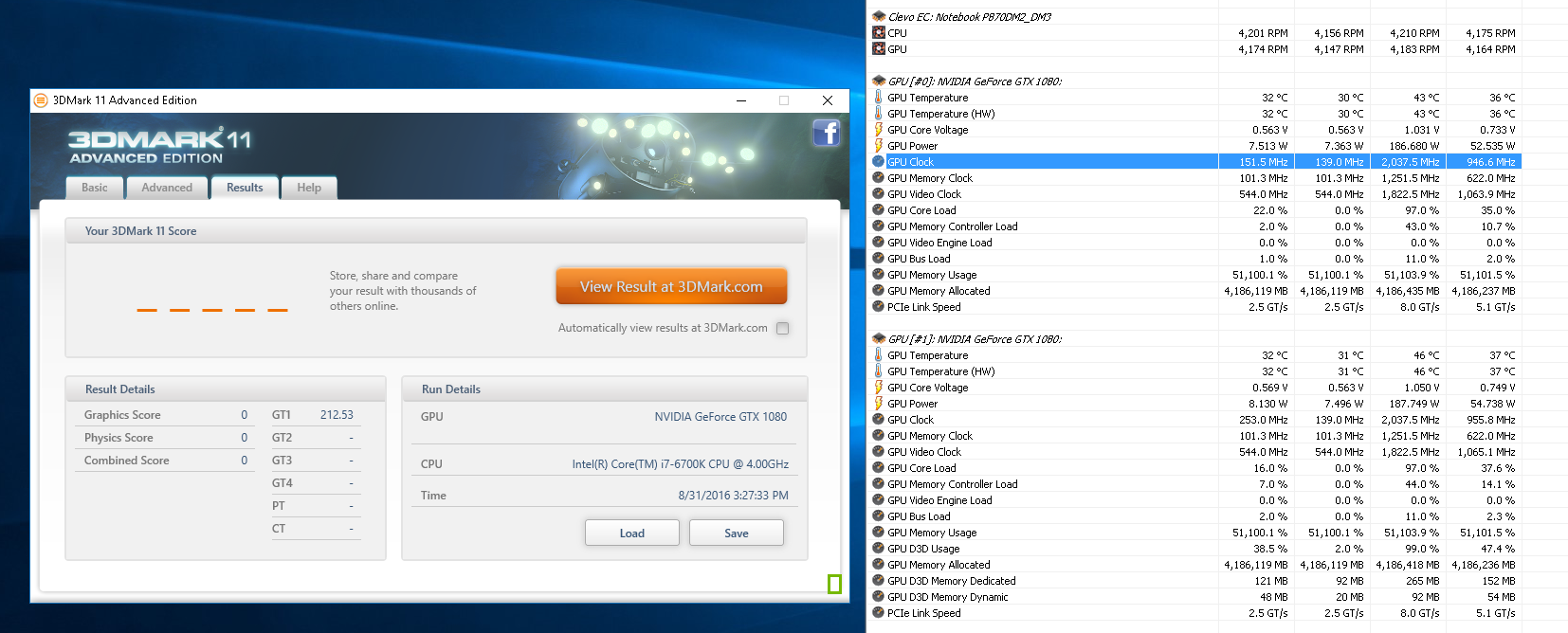Image resolution: width=1568 pixels, height=633 pixels.
Task: Click thermometer icon of GPU [#1] GPU Temperature (HW)
Action: tap(879, 371)
